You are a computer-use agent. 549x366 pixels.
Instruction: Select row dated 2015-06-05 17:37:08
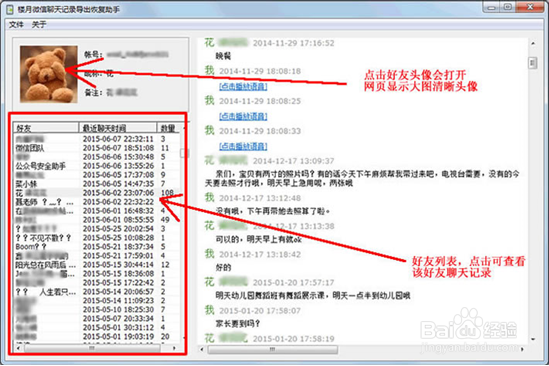[x=97, y=175]
